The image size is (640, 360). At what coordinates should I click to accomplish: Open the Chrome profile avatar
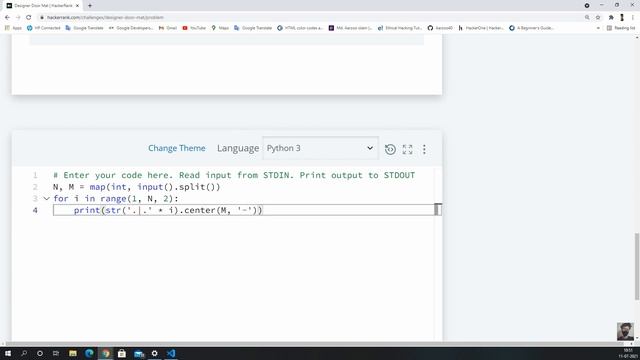coord(622,18)
